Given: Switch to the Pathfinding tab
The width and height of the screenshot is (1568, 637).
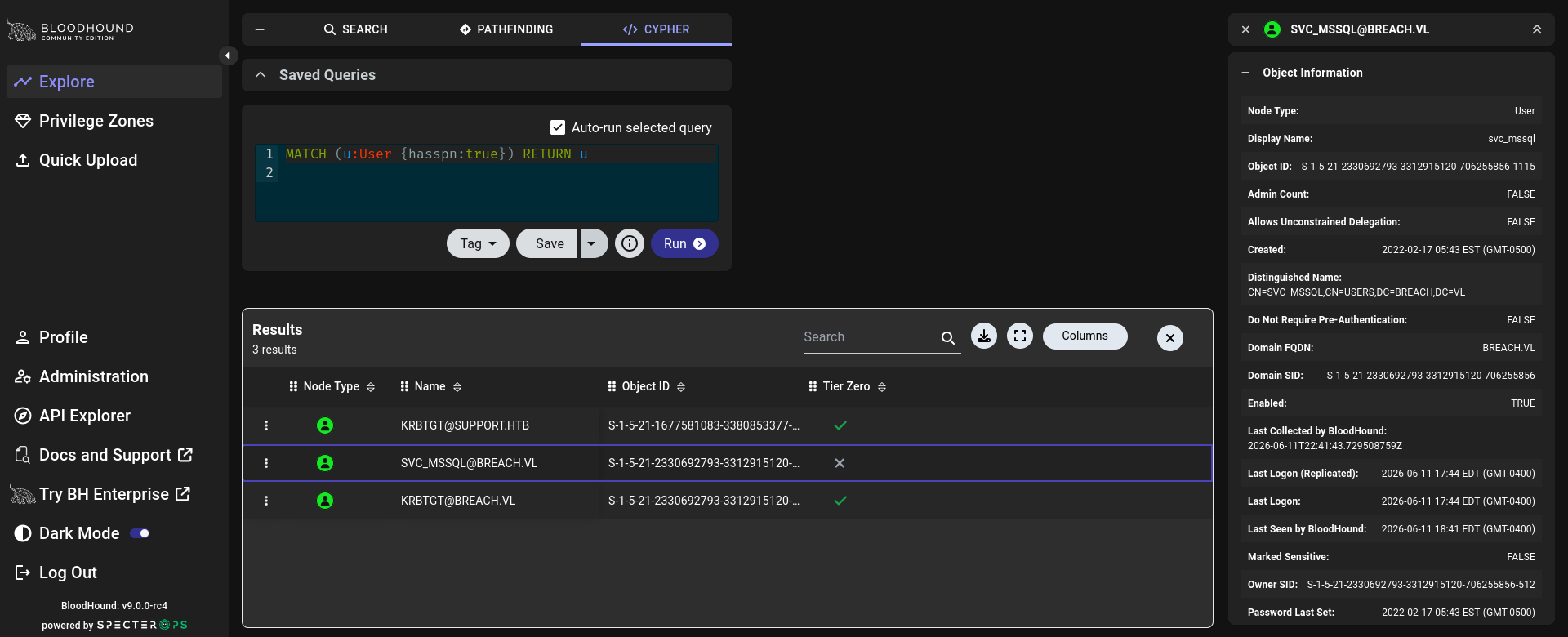Looking at the screenshot, I should (x=506, y=29).
